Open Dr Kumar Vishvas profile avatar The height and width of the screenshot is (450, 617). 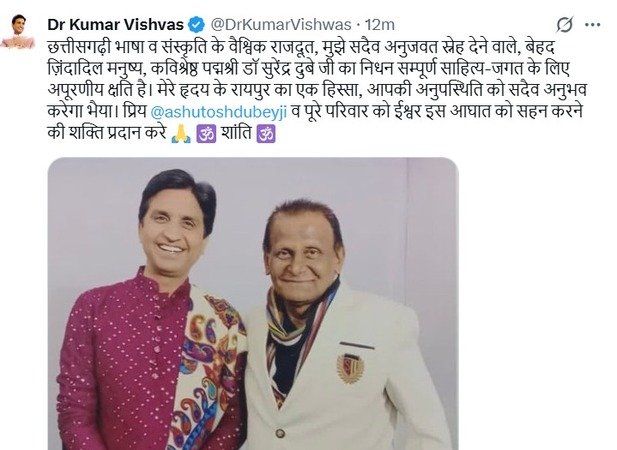pyautogui.click(x=18, y=31)
